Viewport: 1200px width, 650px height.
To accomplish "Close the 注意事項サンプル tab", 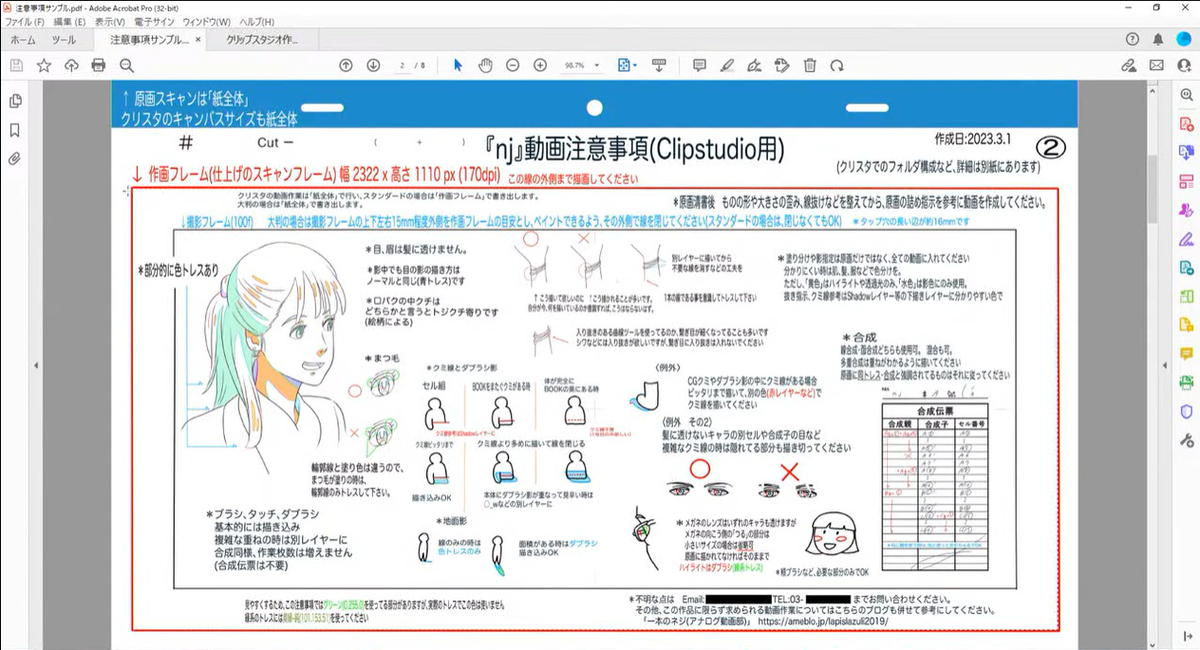I will tap(198, 40).
